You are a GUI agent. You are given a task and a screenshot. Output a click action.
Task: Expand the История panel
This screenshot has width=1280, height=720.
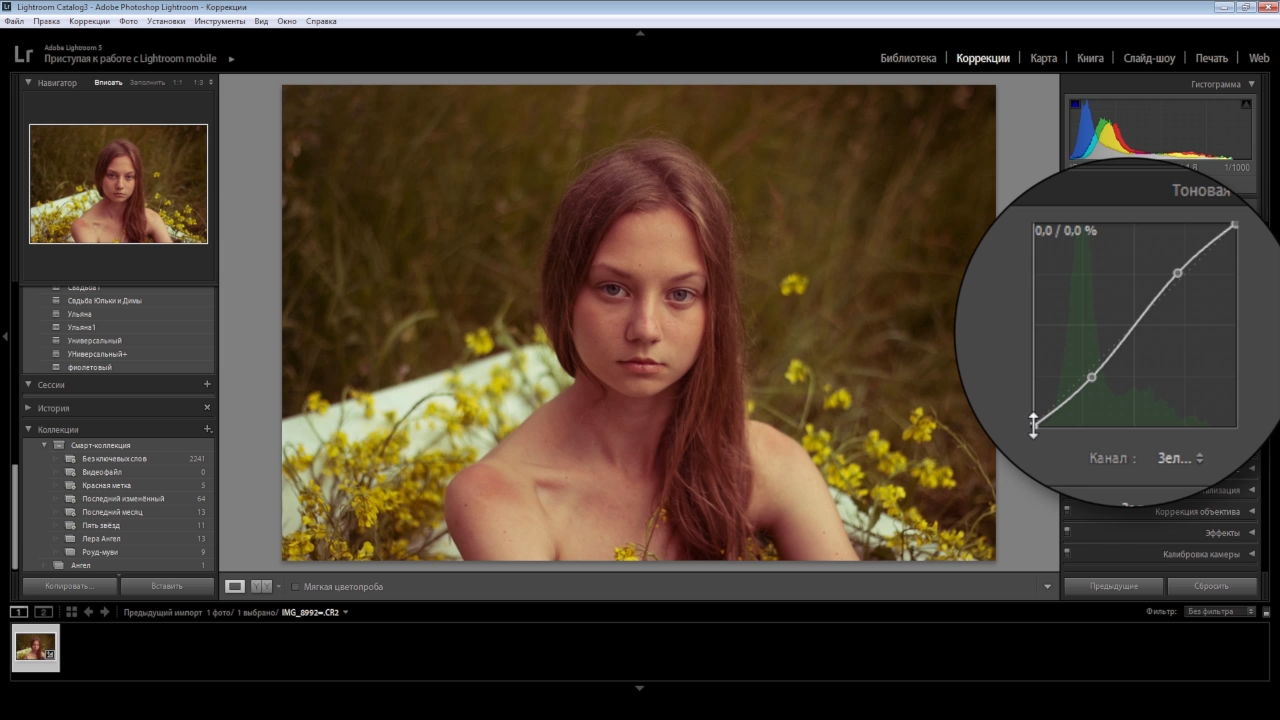28,408
